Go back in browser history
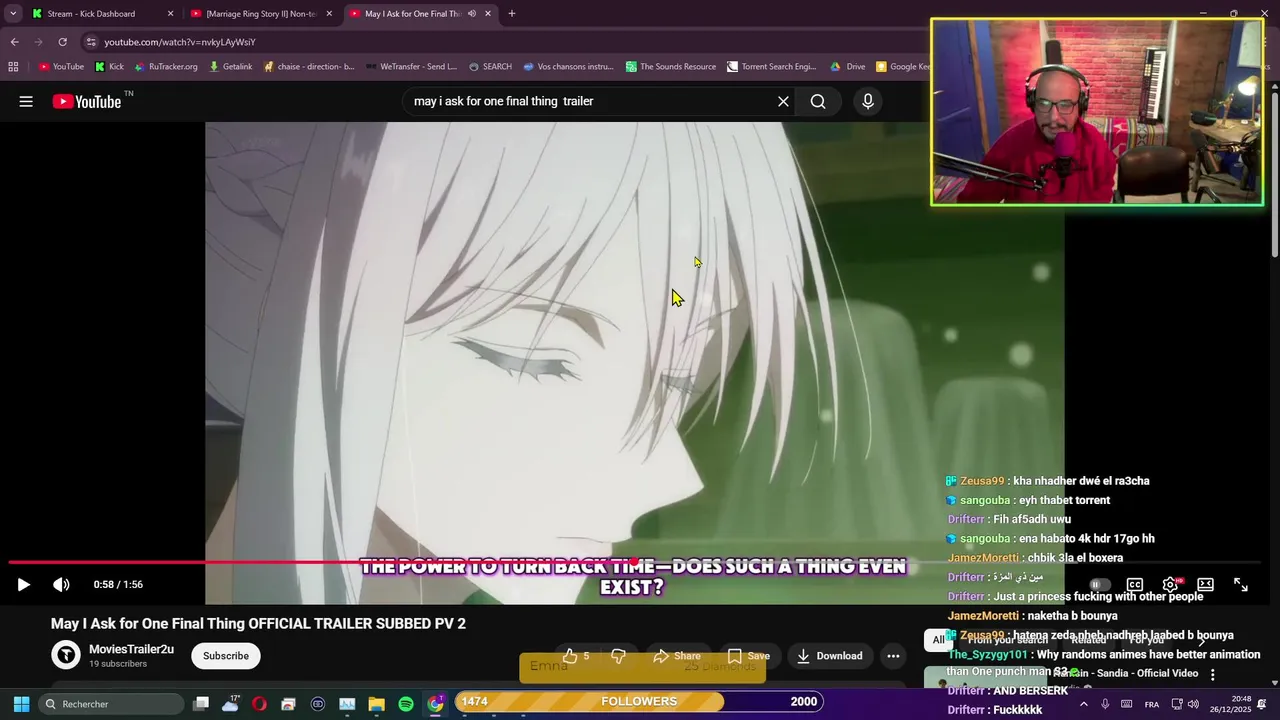1280x720 pixels. pyautogui.click(x=15, y=42)
